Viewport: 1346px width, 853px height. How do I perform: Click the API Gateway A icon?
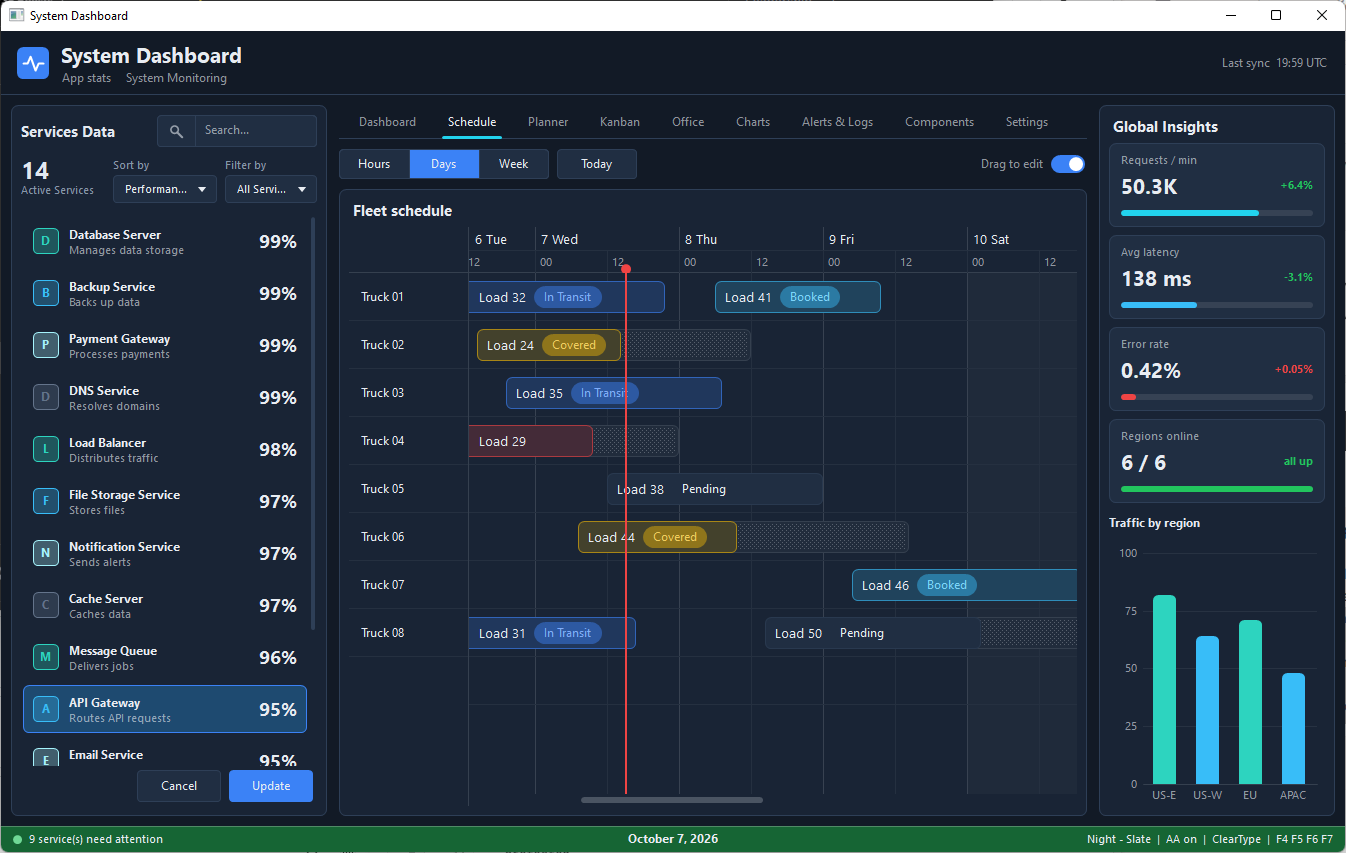click(46, 709)
